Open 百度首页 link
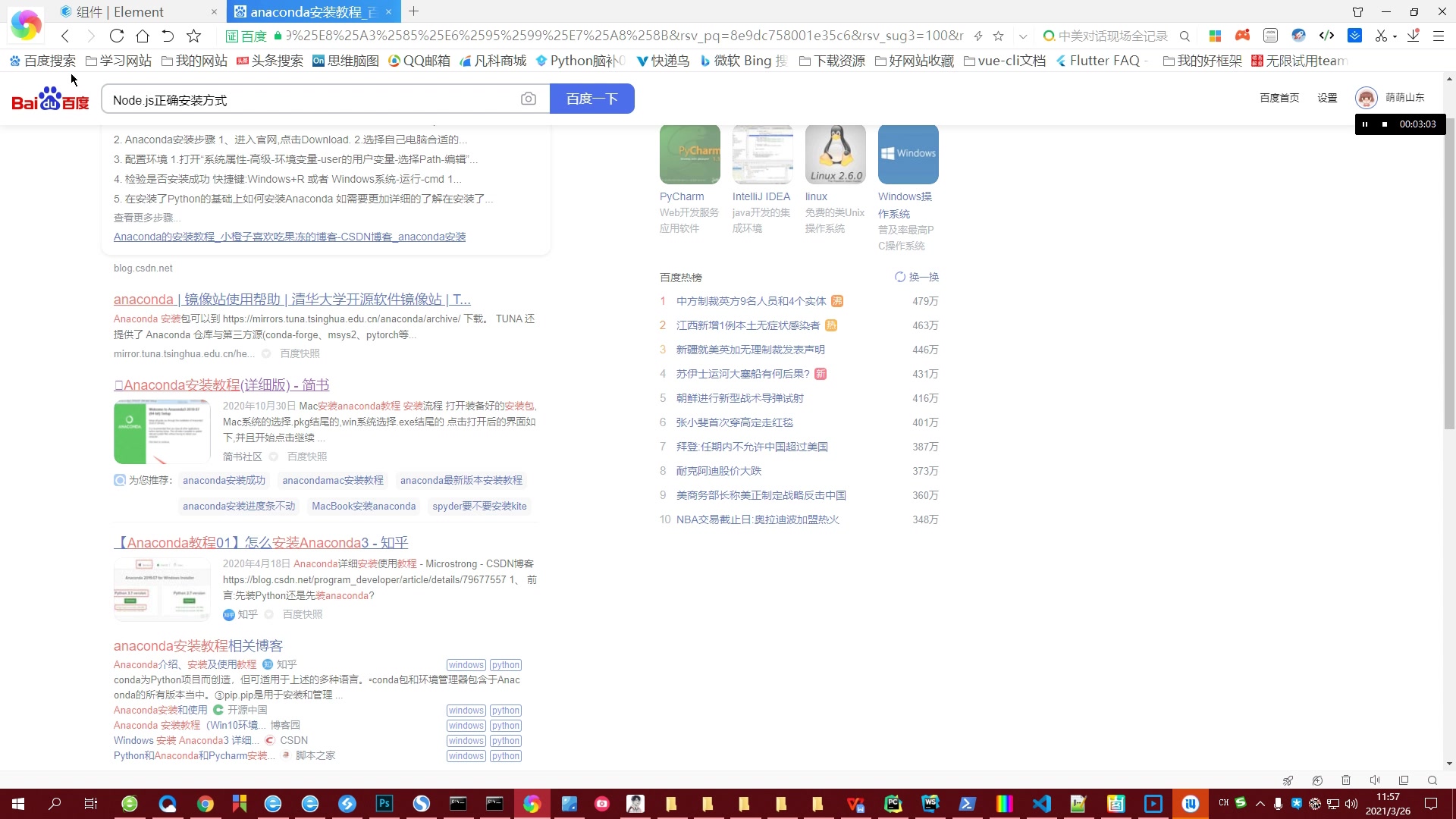 (x=1279, y=98)
